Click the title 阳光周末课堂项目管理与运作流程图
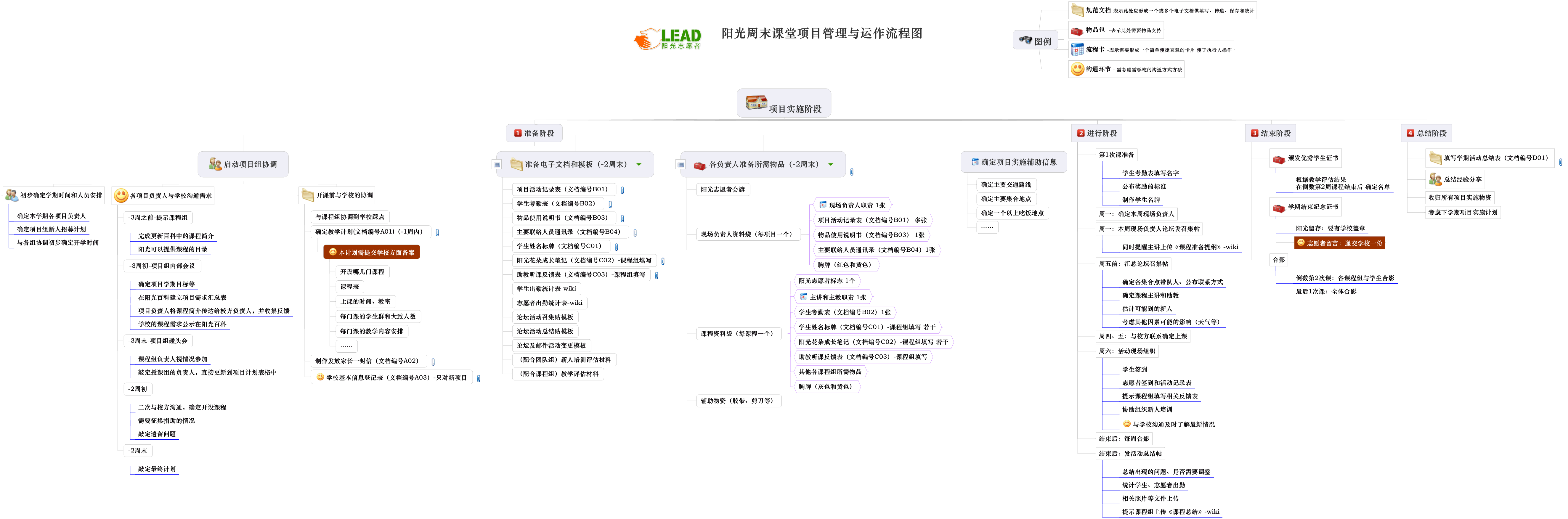The width and height of the screenshot is (1568, 519). coord(822,33)
